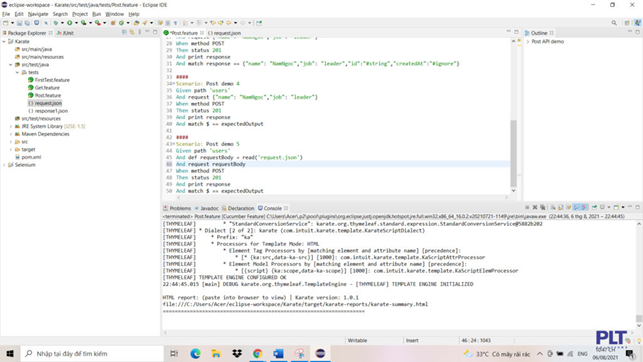Toggle Link with Editor in Package Explorer
Image resolution: width=643 pixels, height=362 pixels.
[132, 32]
